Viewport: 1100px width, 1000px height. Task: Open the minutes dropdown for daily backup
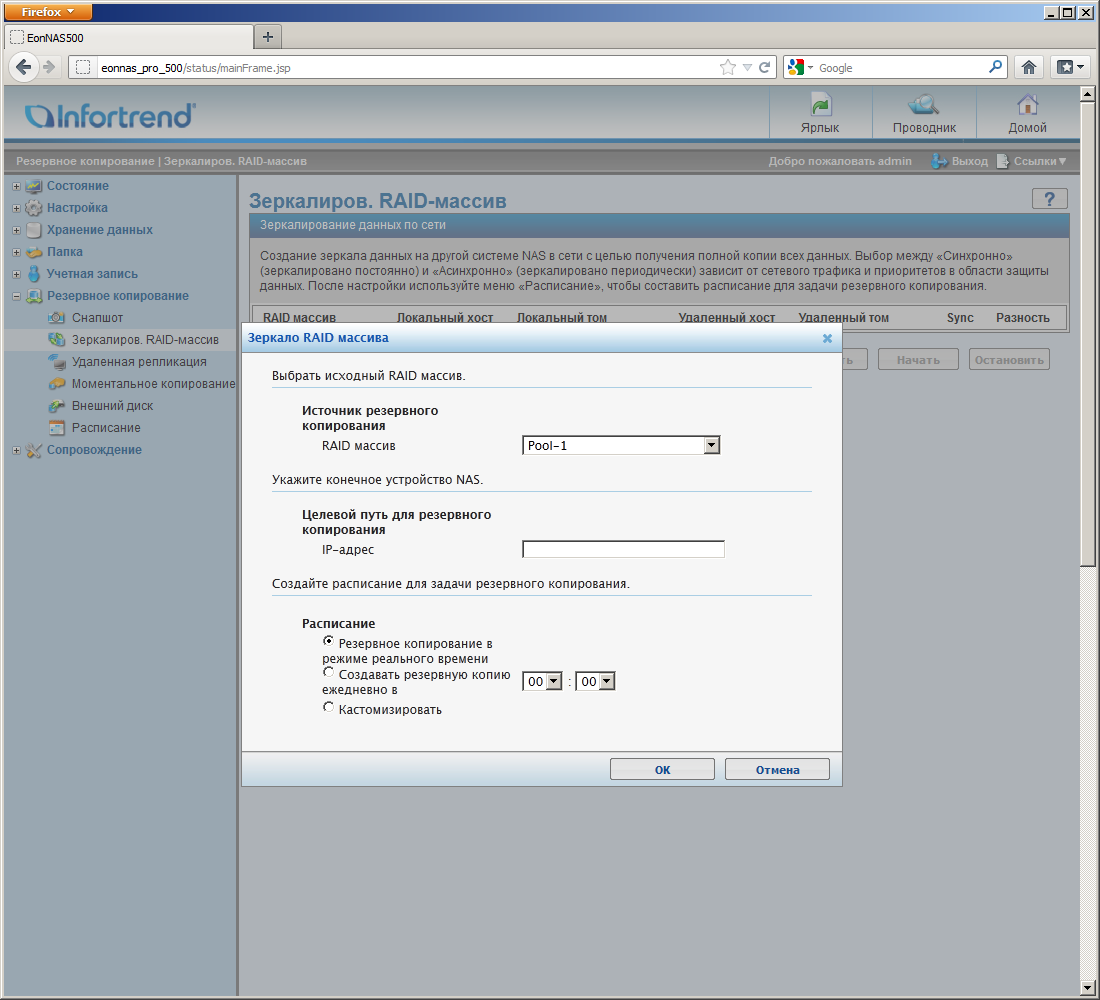(x=595, y=681)
